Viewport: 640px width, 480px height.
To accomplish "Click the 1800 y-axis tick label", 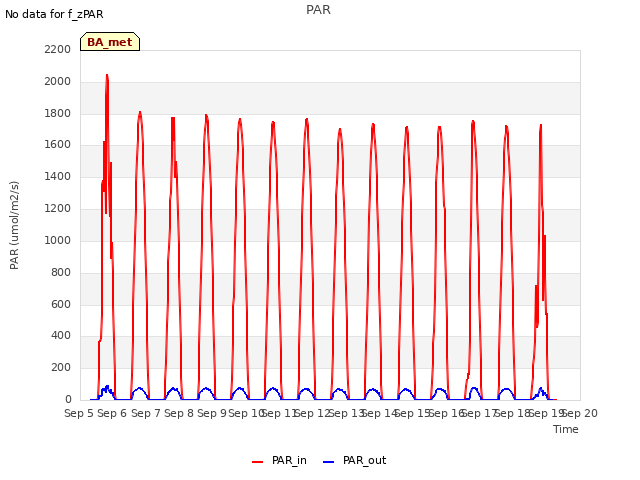I will click(58, 113).
